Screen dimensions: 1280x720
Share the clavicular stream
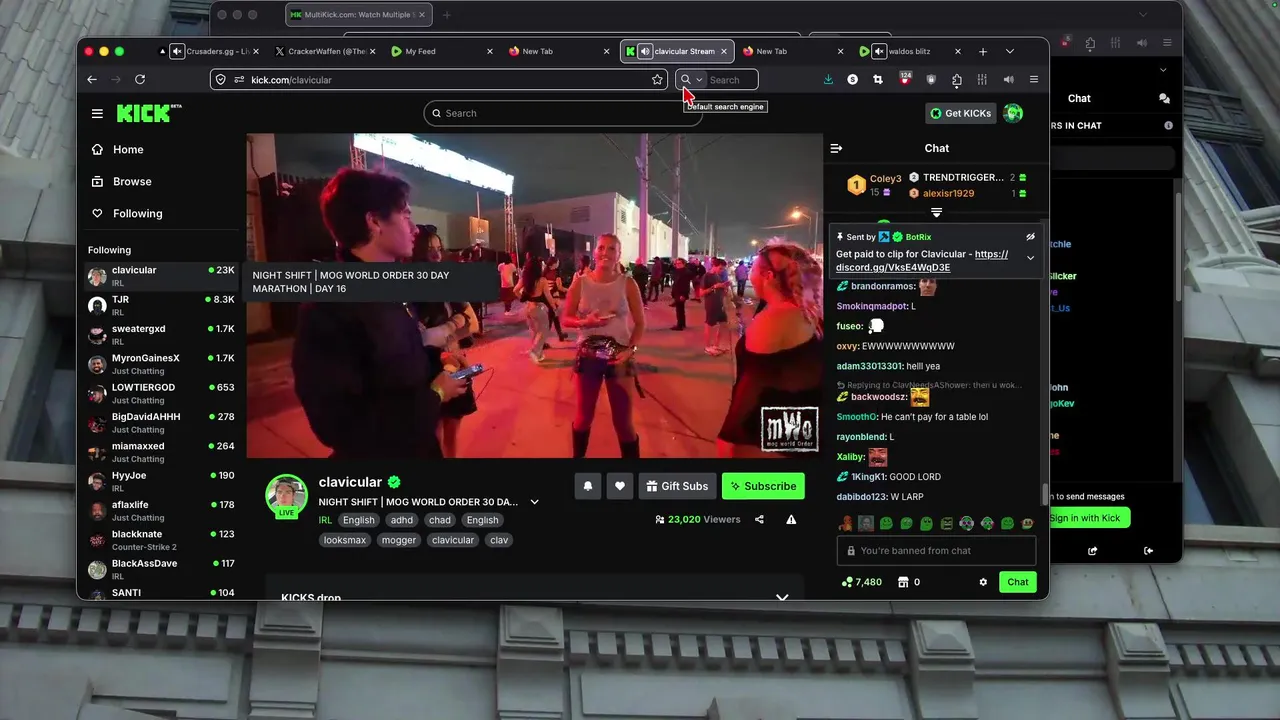coord(759,520)
